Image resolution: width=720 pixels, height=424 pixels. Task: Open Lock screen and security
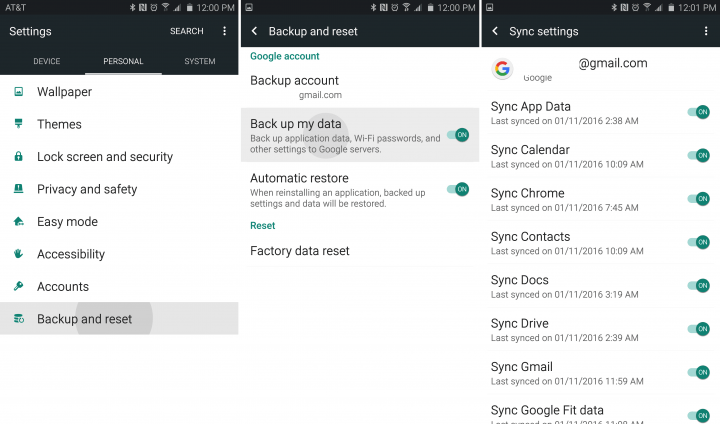(119, 157)
